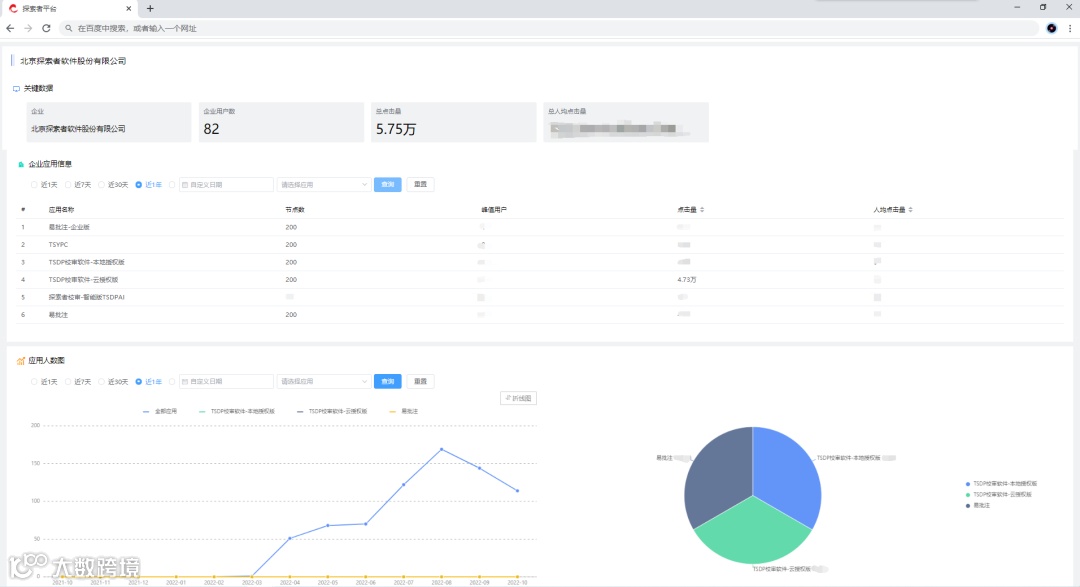Toggle 易批注 series in line chart legend
The width and height of the screenshot is (1080, 587).
[x=404, y=411]
